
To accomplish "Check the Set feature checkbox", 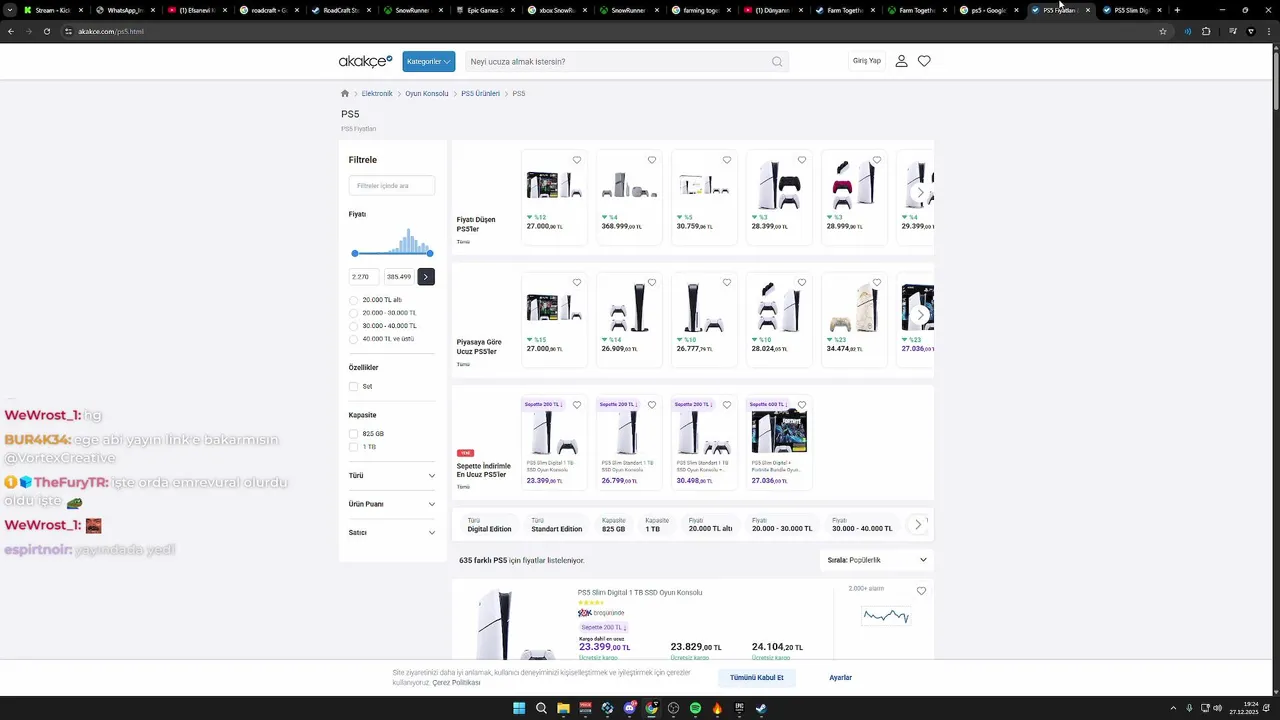I will (353, 386).
